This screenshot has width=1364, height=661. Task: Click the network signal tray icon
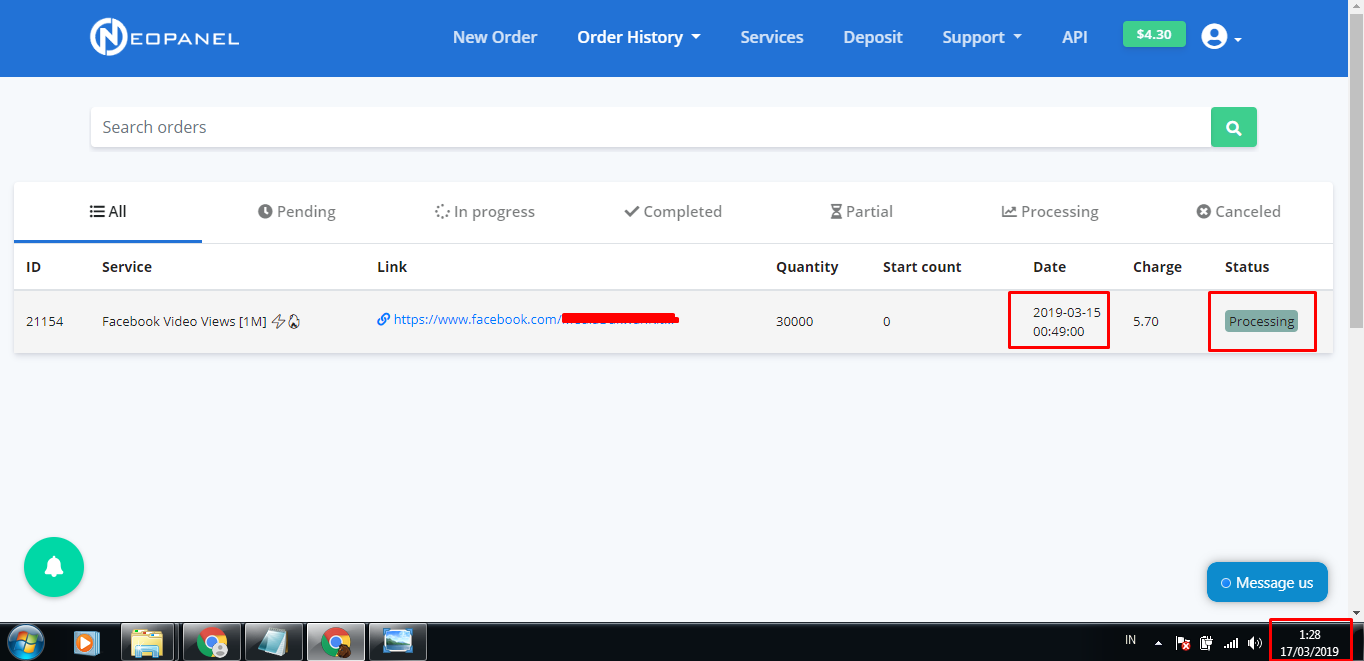(x=1231, y=643)
